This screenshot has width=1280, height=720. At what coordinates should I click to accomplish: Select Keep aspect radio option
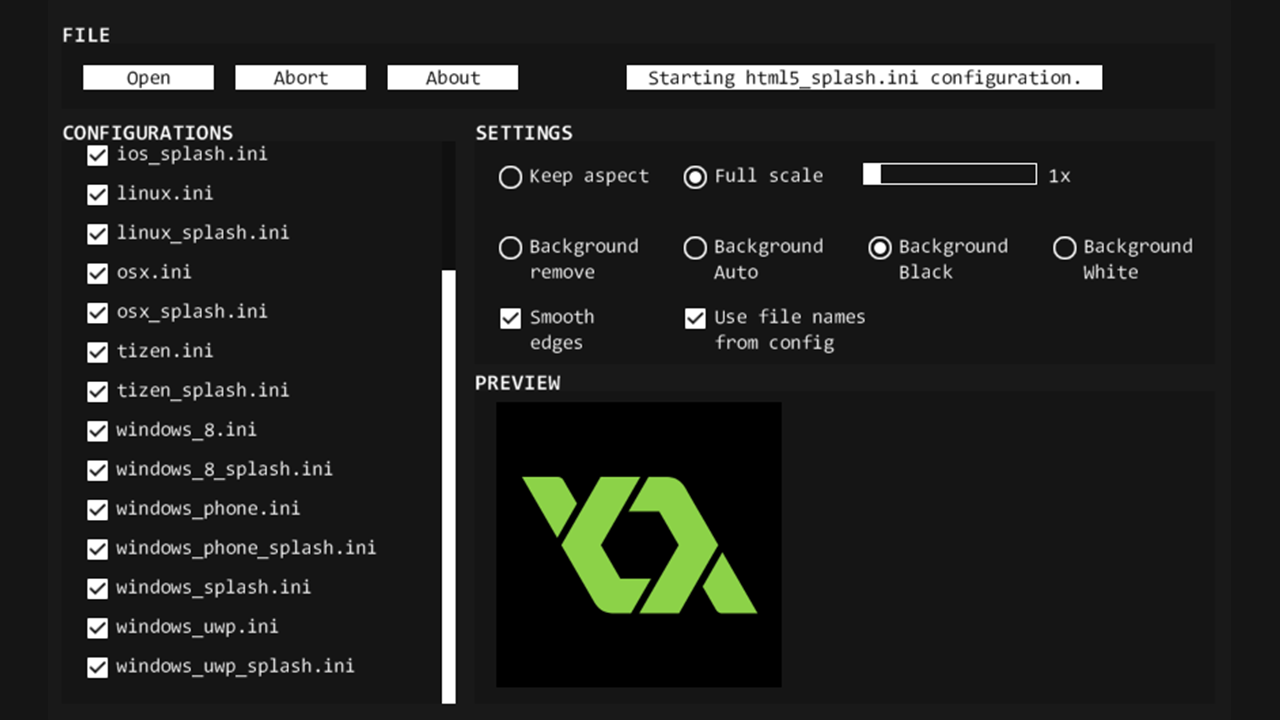pos(510,177)
